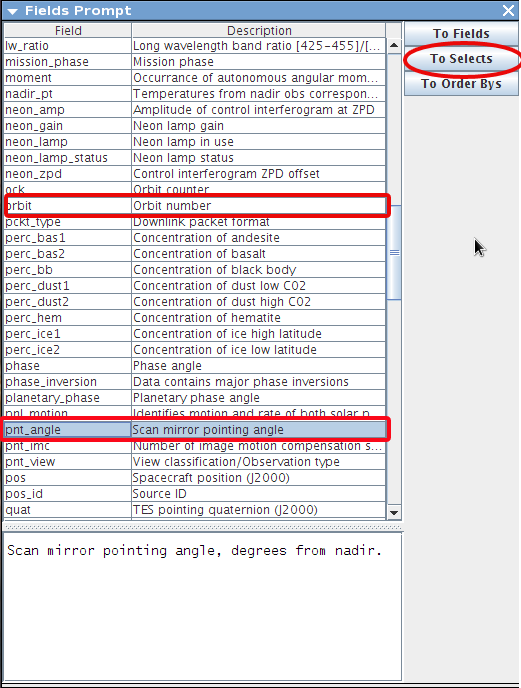The height and width of the screenshot is (688, 521).
Task: Click the Description column header
Action: 259,30
